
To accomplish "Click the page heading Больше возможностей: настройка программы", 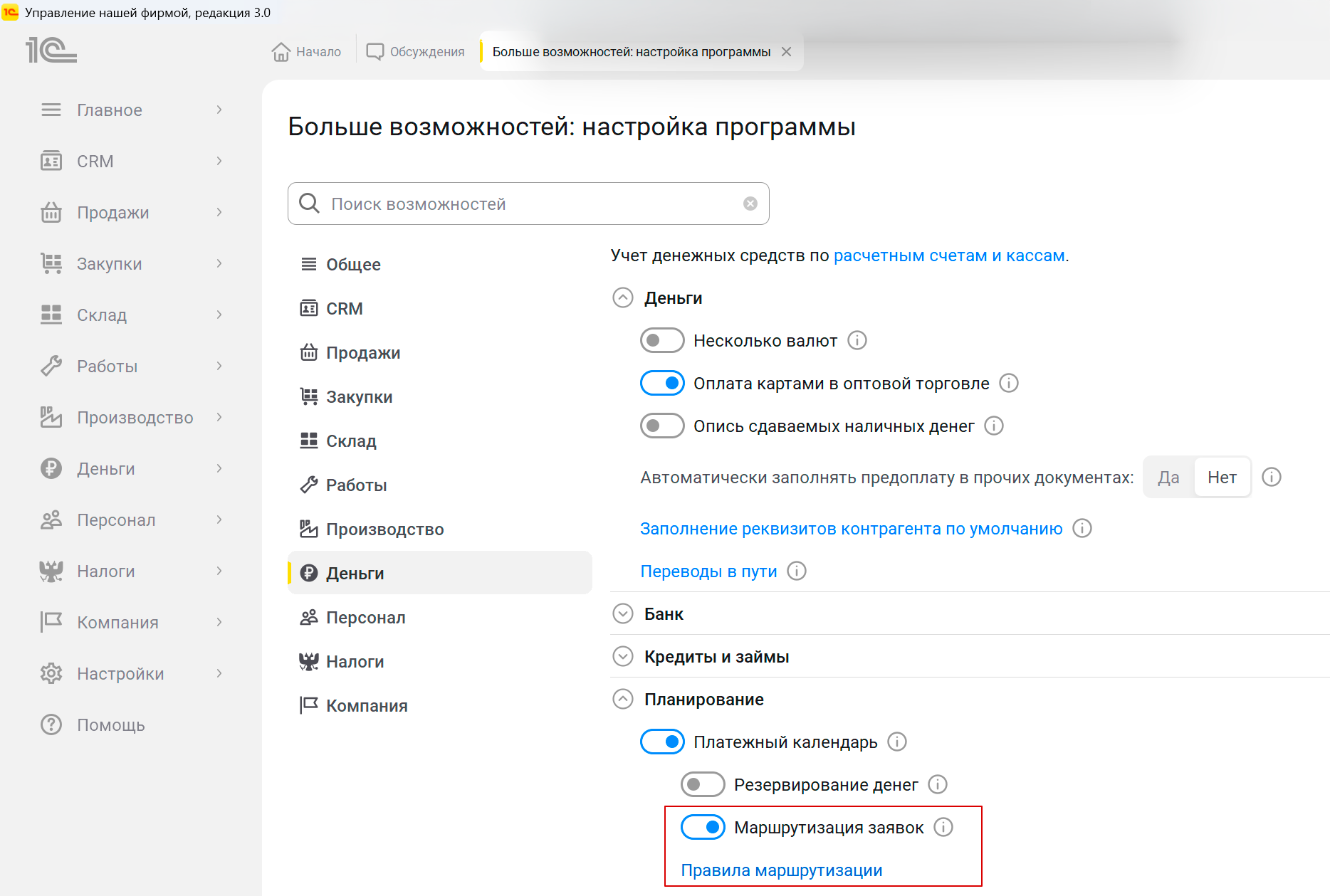I will [572, 127].
